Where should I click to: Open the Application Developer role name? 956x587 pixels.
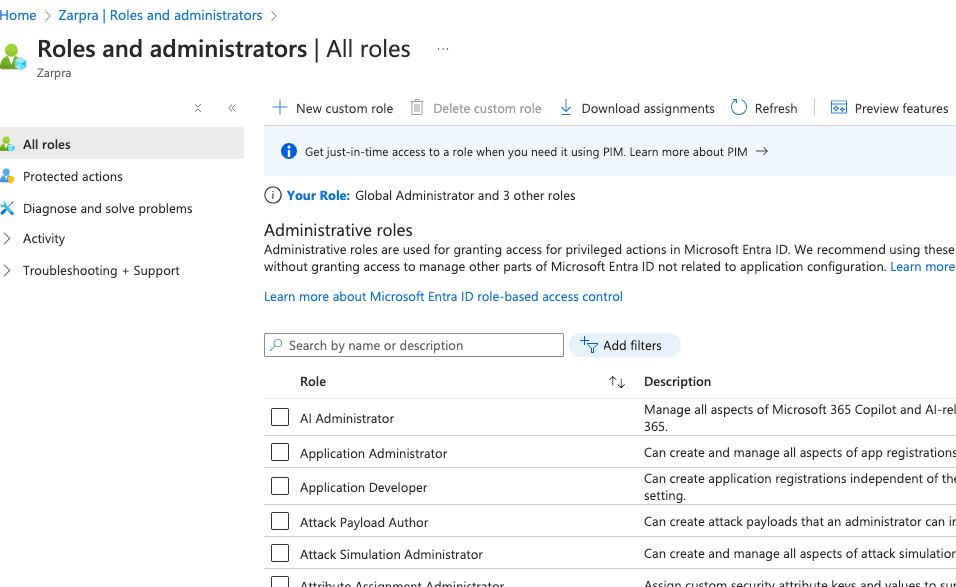click(x=363, y=487)
